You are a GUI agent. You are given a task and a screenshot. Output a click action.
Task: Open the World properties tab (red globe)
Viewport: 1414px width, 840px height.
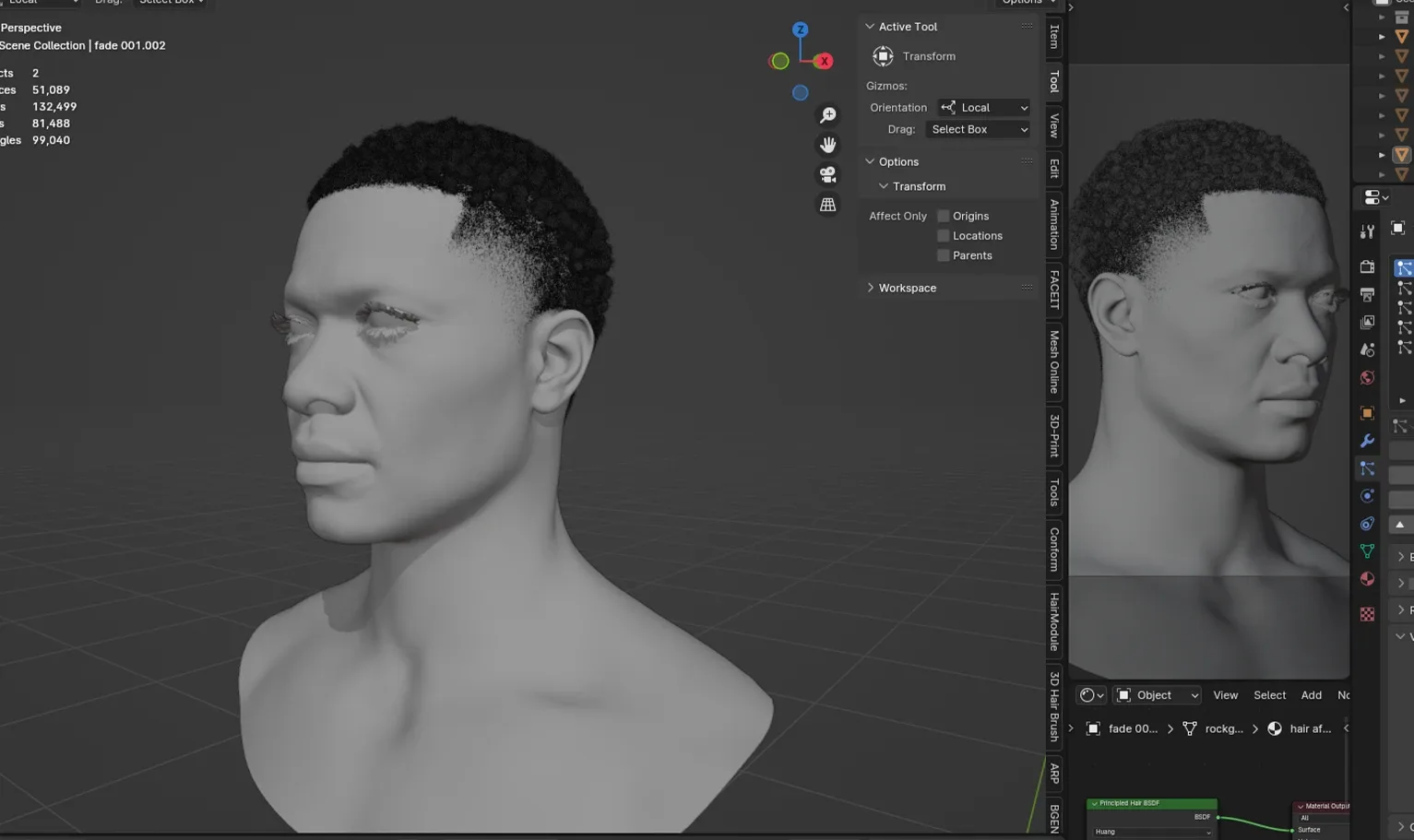click(1367, 377)
